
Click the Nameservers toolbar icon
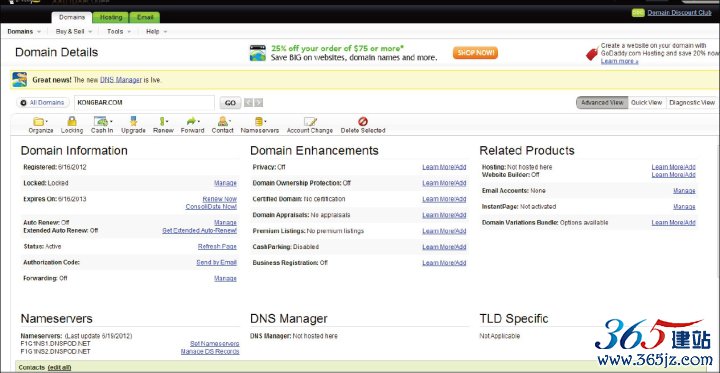pyautogui.click(x=259, y=121)
